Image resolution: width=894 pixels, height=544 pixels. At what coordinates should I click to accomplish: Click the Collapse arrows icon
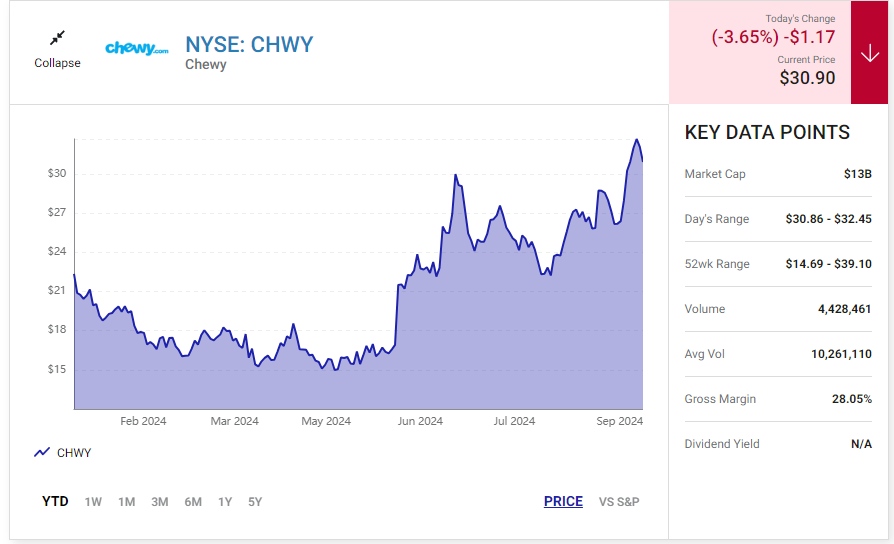[57, 38]
